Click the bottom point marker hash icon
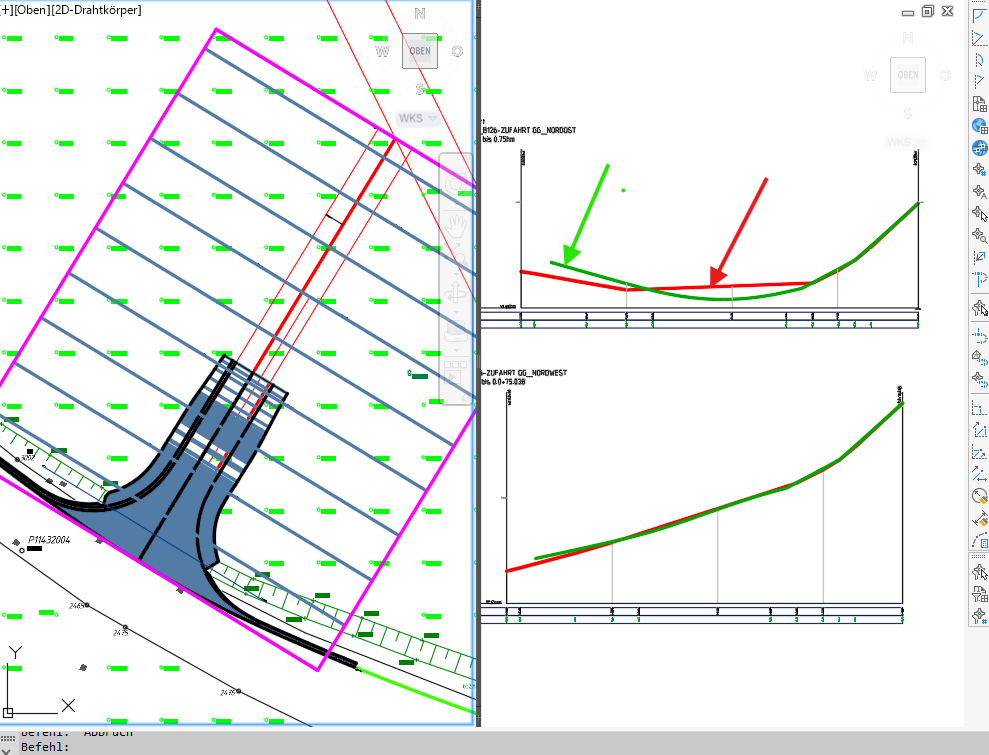Viewport: 989px width, 755px height. coord(980,616)
